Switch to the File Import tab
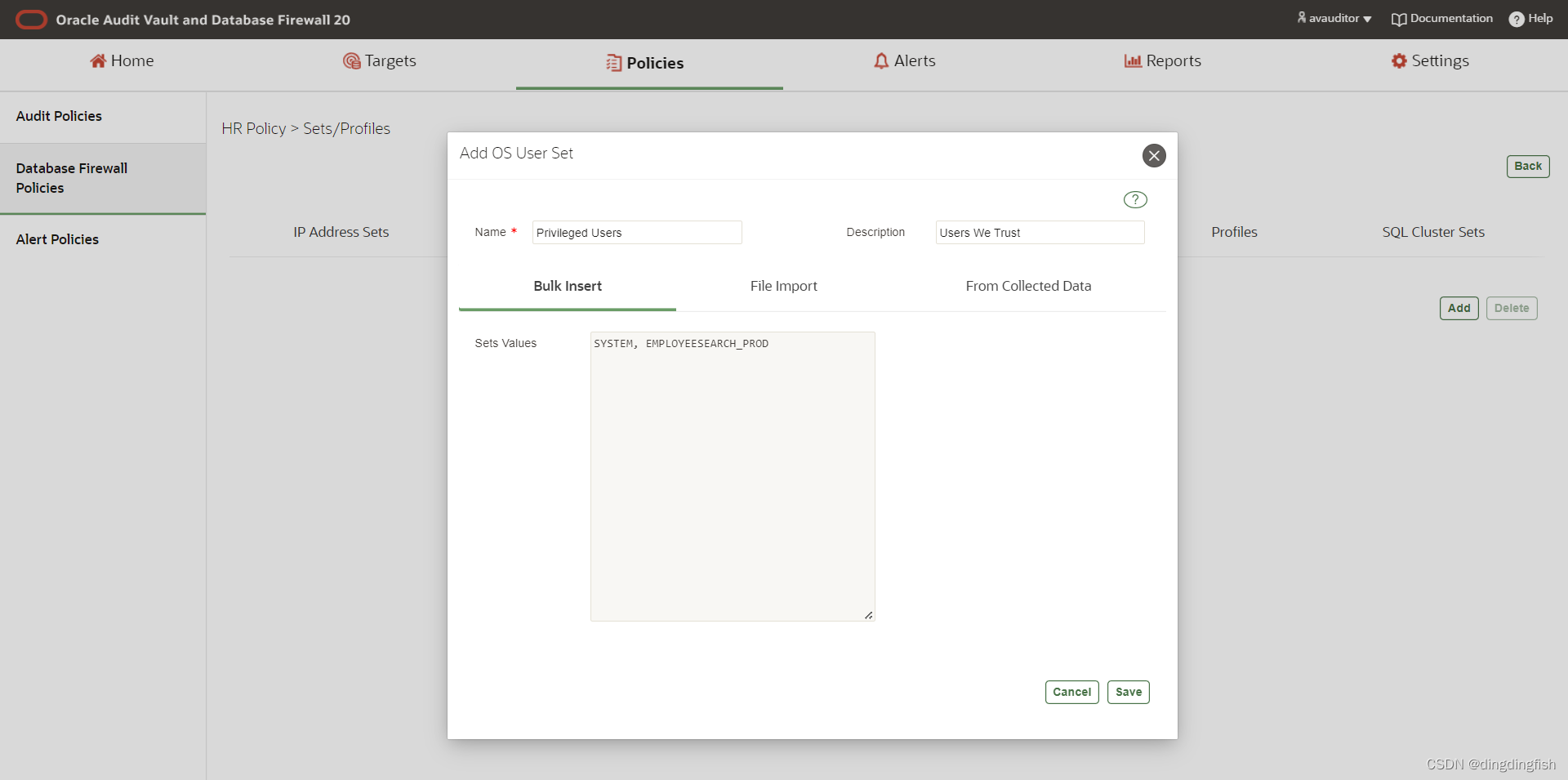 784,286
